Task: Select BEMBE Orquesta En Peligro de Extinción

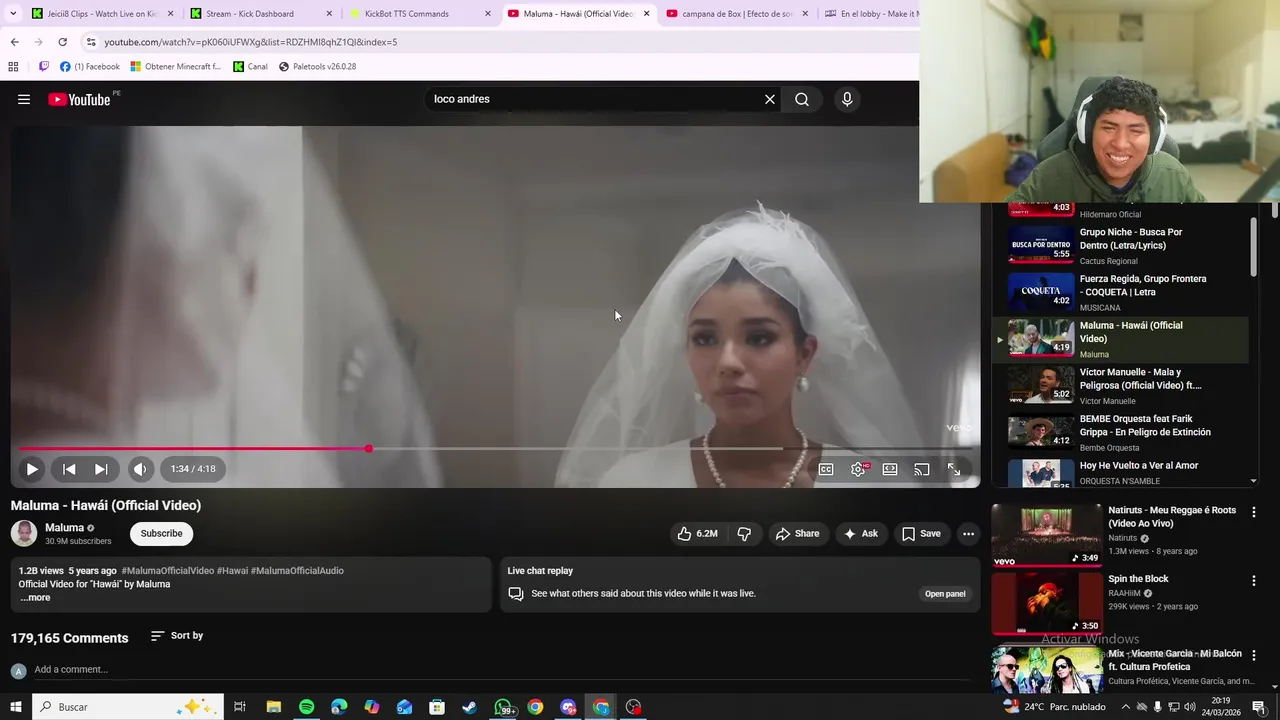Action: pyautogui.click(x=1120, y=432)
